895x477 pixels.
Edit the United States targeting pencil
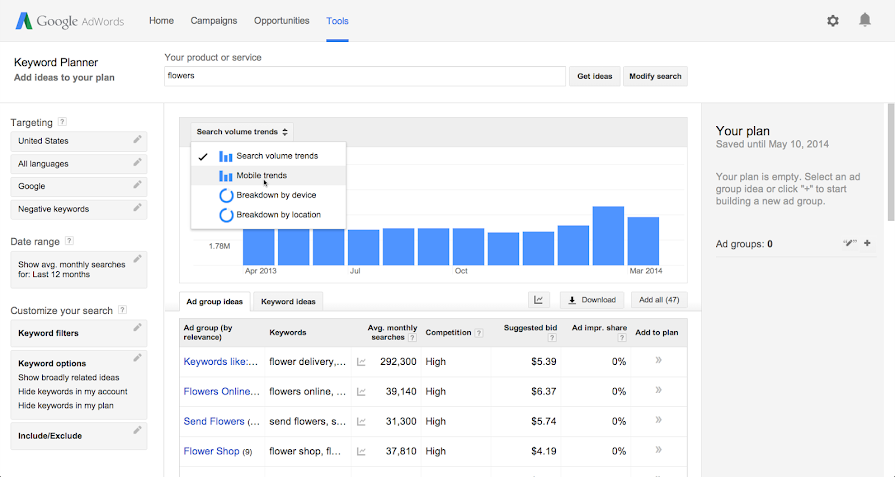coord(137,140)
